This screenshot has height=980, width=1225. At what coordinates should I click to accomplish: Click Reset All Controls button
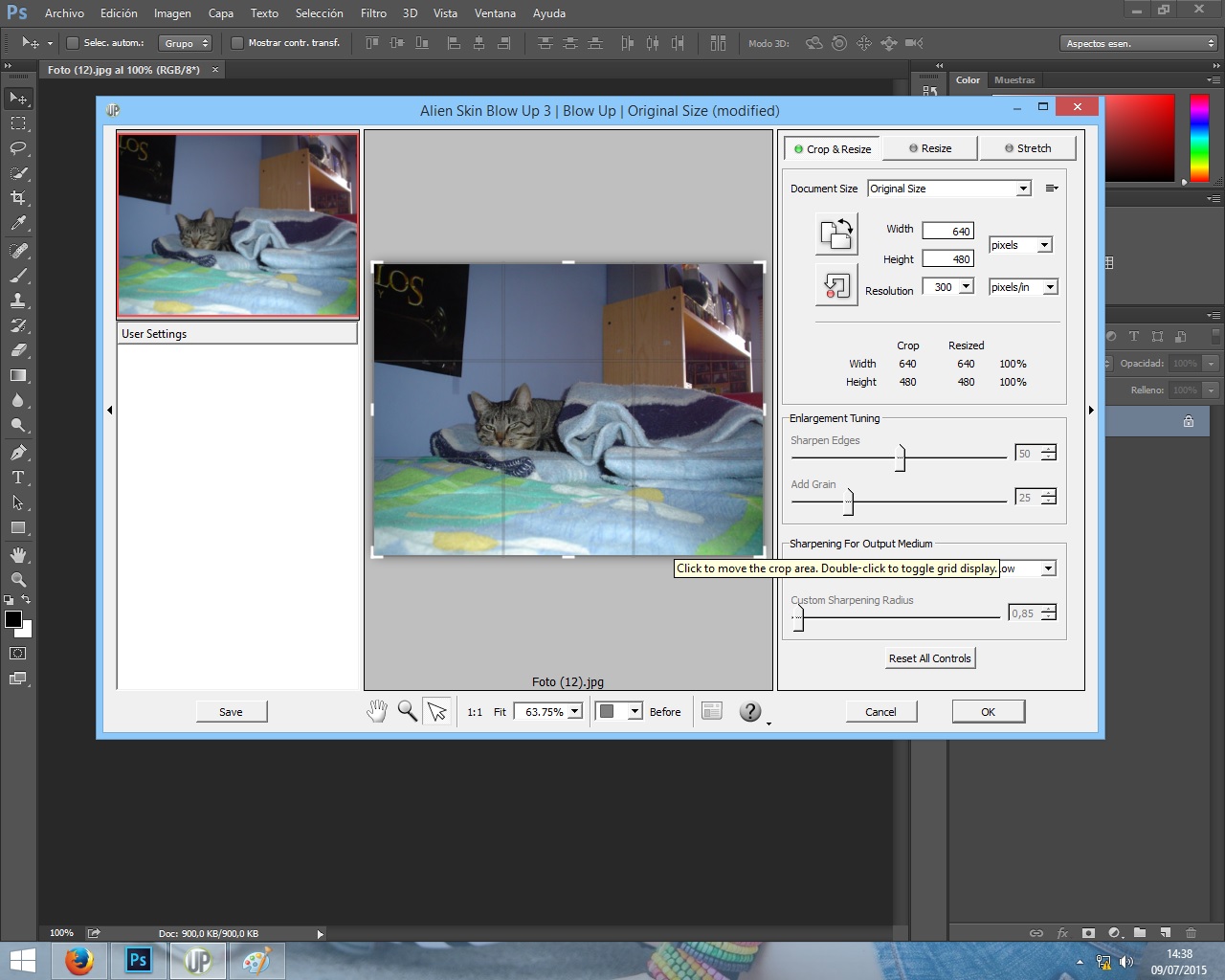(929, 658)
